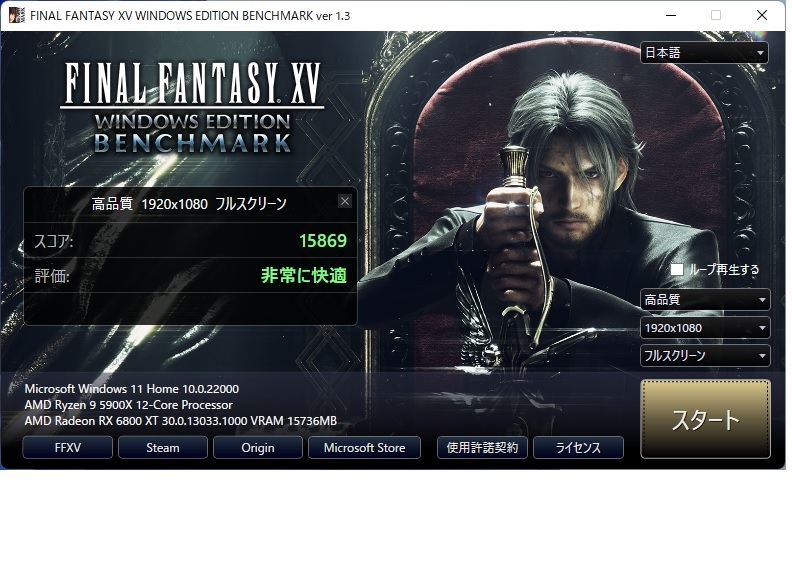
Task: Open the FFXV website button
Action: (x=68, y=448)
